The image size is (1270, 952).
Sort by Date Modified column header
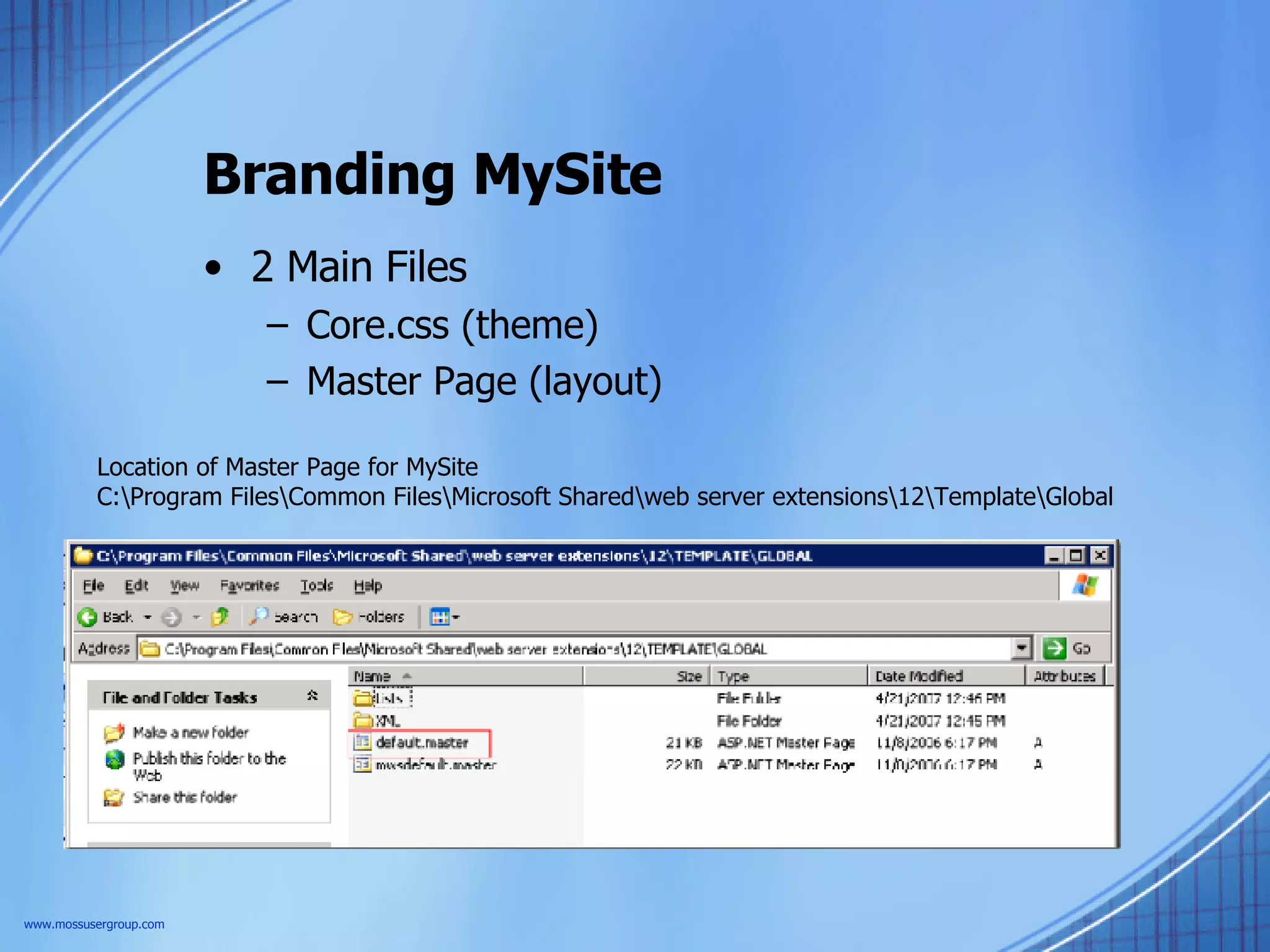(946, 676)
